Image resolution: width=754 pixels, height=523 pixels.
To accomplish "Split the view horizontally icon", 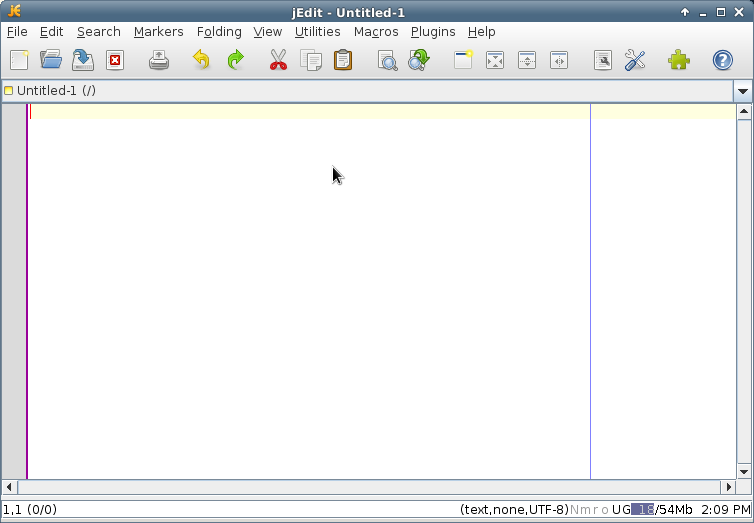I will [527, 61].
